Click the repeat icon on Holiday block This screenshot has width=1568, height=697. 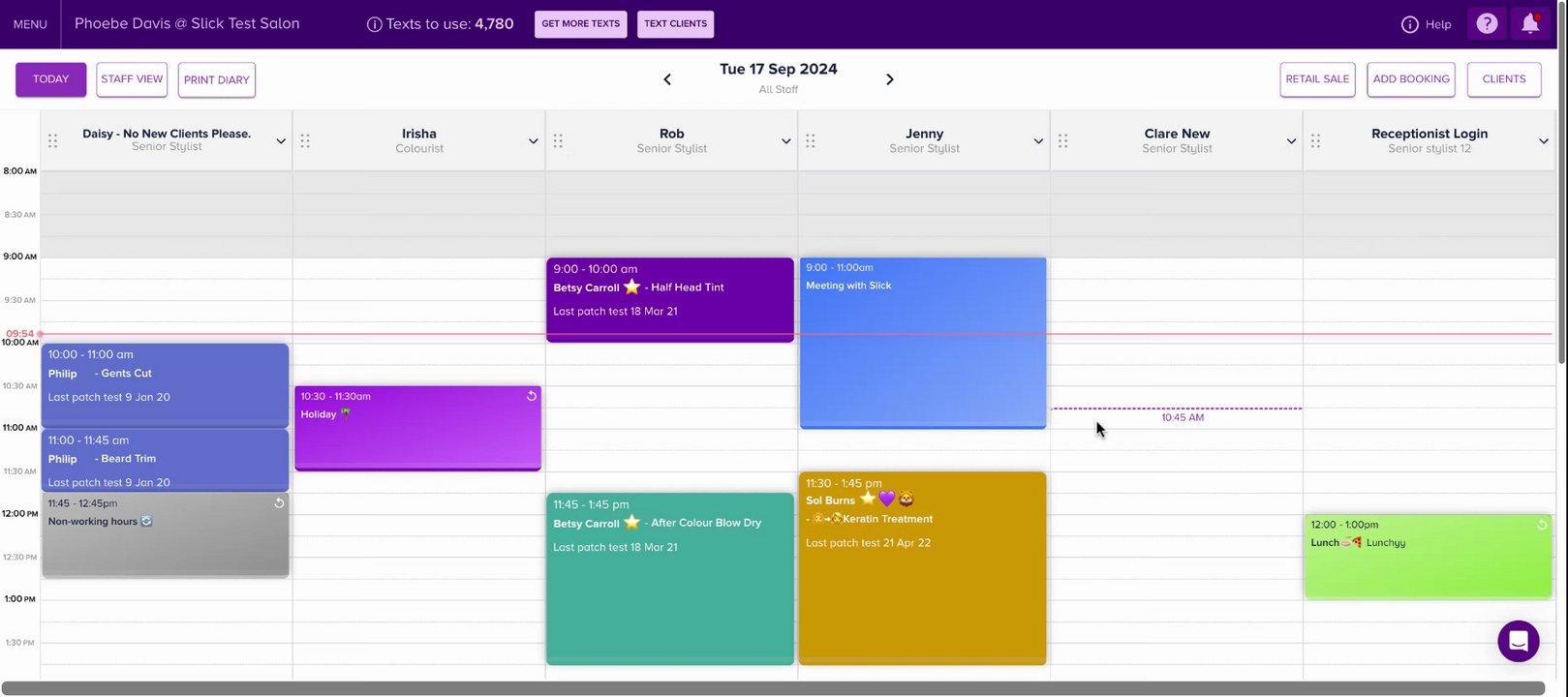point(531,396)
